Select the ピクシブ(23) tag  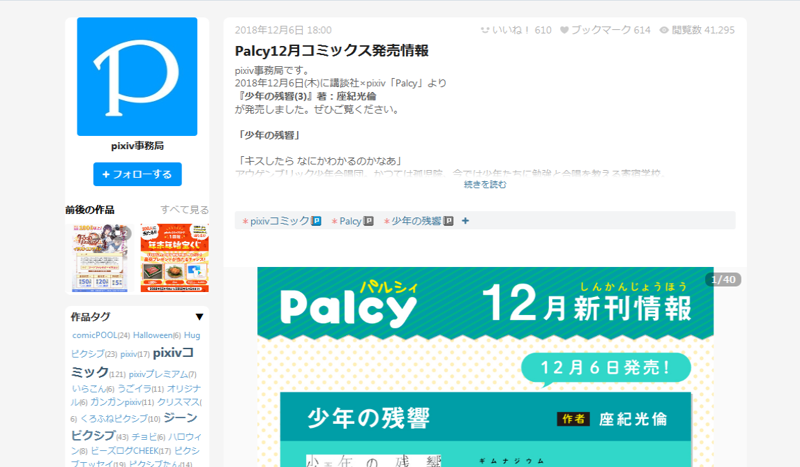tap(88, 354)
